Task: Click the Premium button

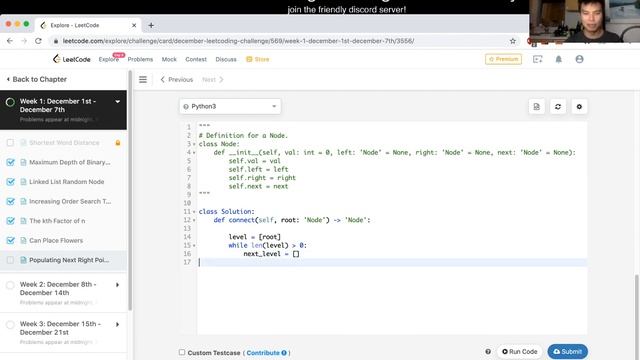Action: coord(503,59)
